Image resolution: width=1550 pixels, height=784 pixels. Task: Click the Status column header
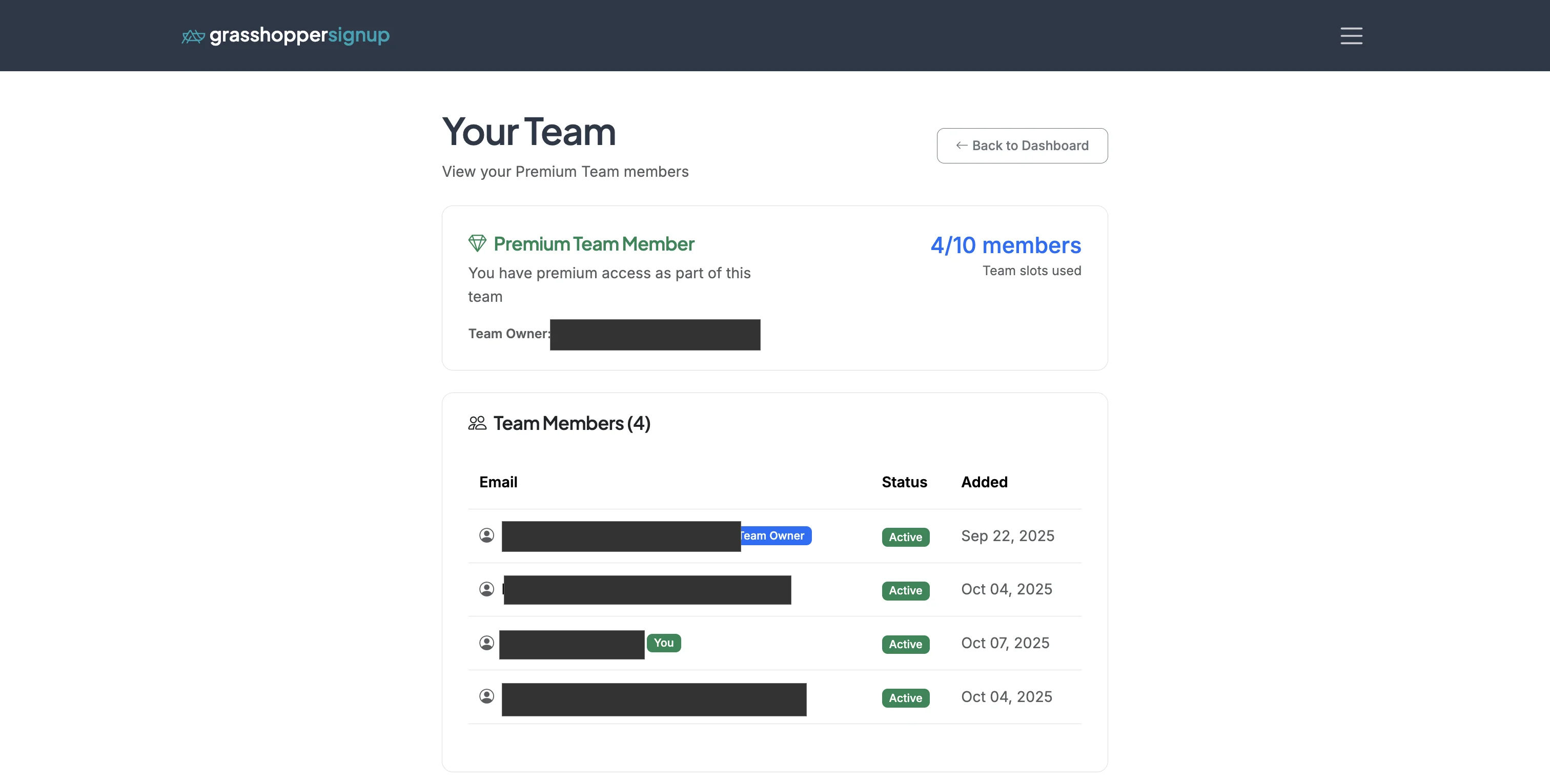(x=904, y=481)
